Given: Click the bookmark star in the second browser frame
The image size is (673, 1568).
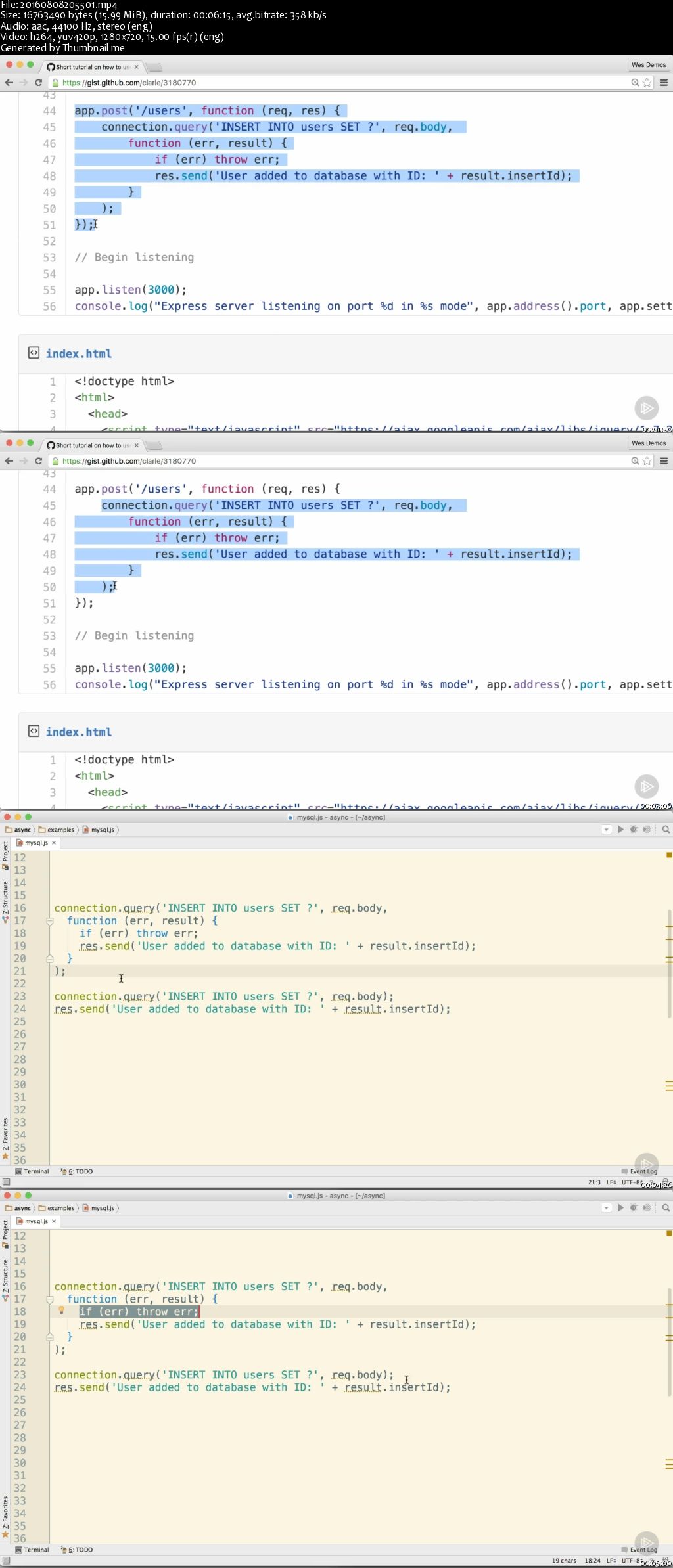Looking at the screenshot, I should [647, 461].
